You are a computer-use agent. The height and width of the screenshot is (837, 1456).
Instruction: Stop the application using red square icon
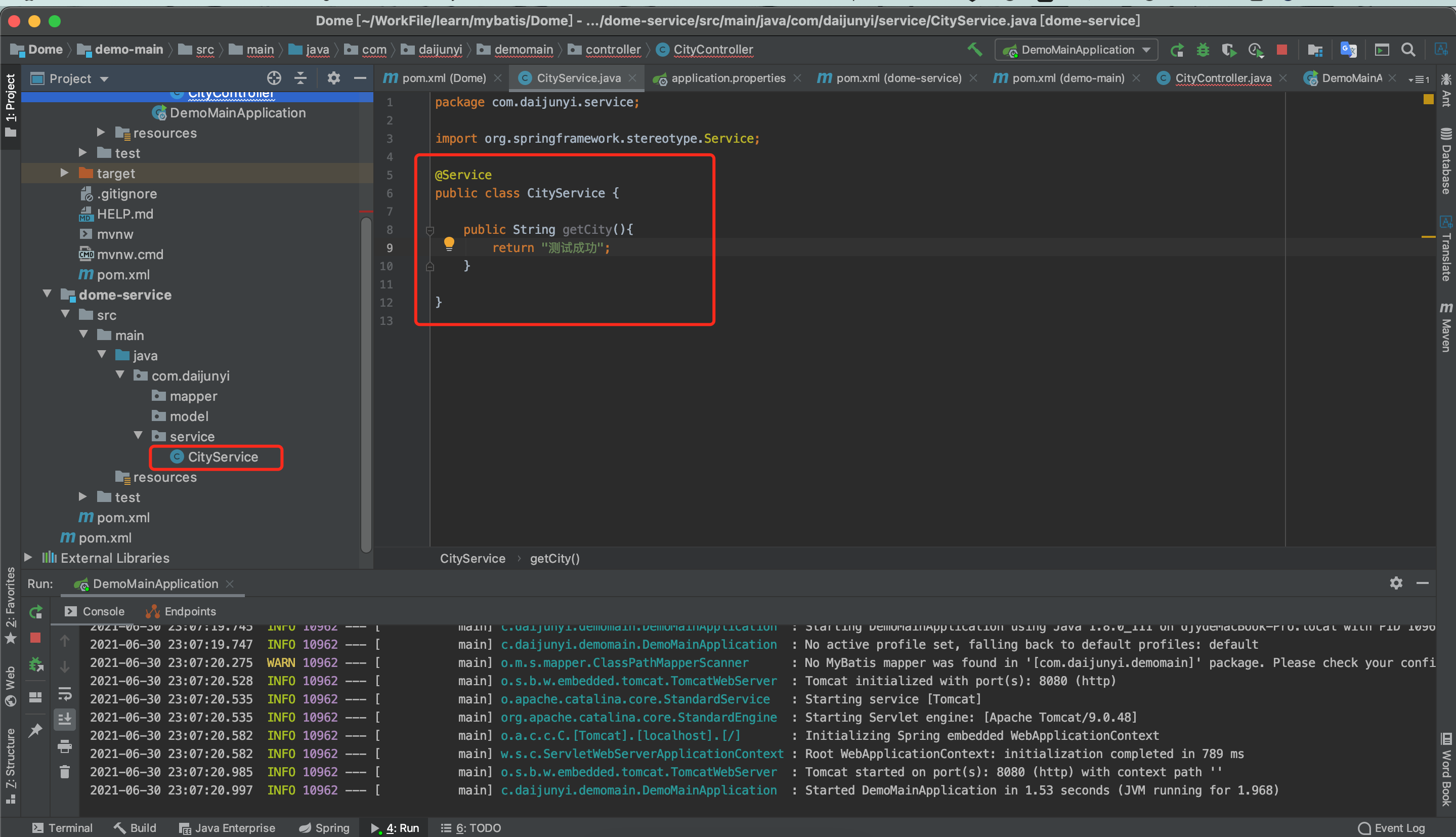(x=1281, y=50)
